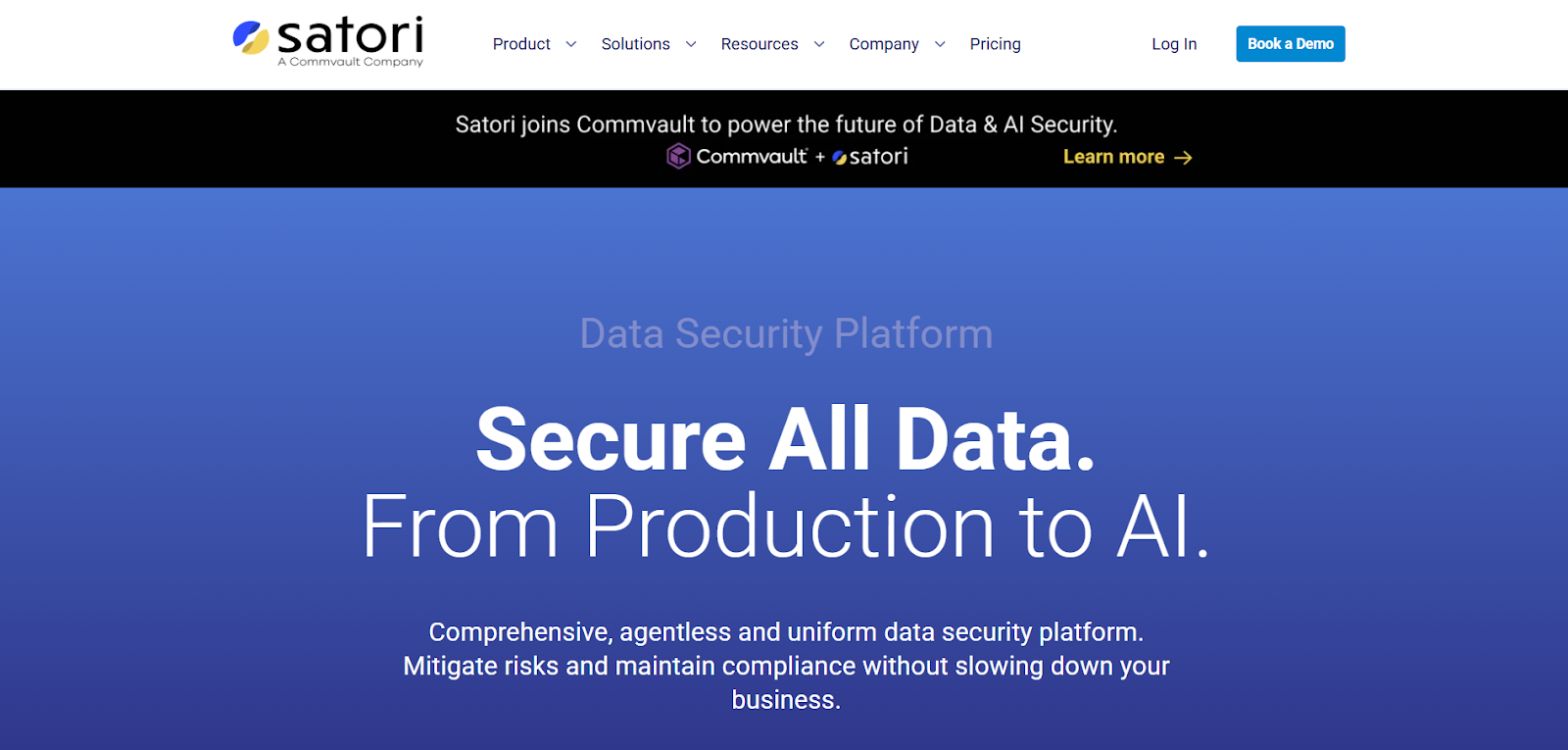Click the 'A Commvault Company' tagline under the logo
The height and width of the screenshot is (750, 1568).
pos(353,62)
